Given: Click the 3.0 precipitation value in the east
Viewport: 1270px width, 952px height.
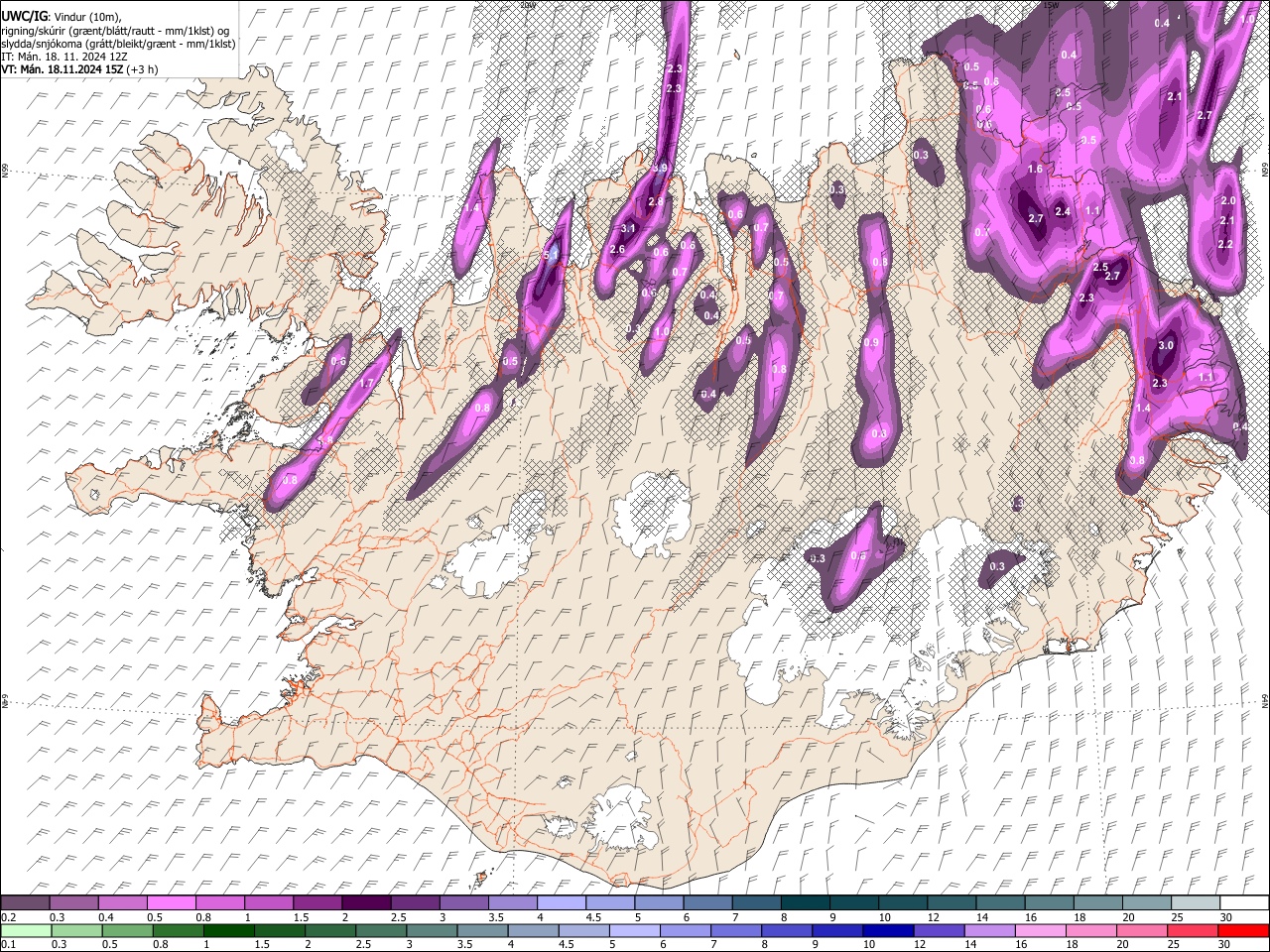Looking at the screenshot, I should click(x=1166, y=346).
